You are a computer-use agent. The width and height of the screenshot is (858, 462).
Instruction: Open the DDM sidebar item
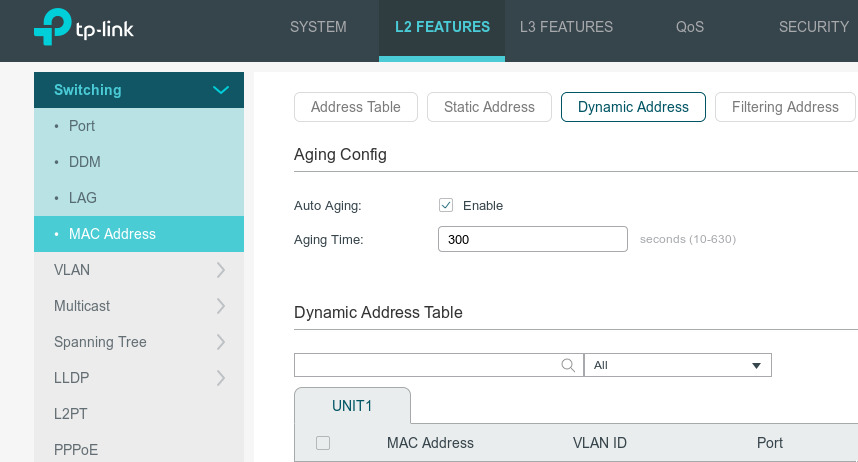coord(85,162)
